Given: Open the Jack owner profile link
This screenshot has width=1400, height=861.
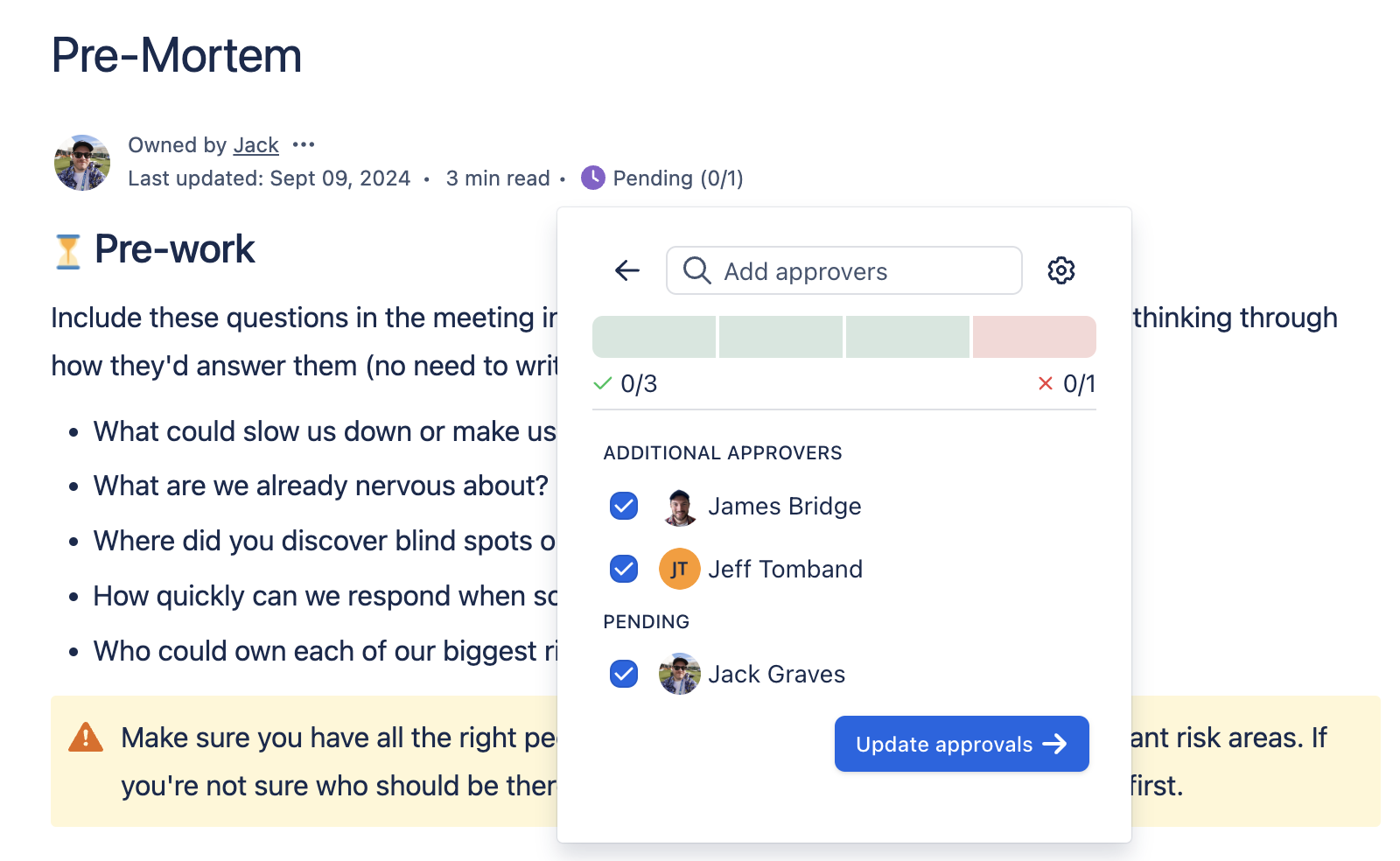Looking at the screenshot, I should [x=255, y=145].
